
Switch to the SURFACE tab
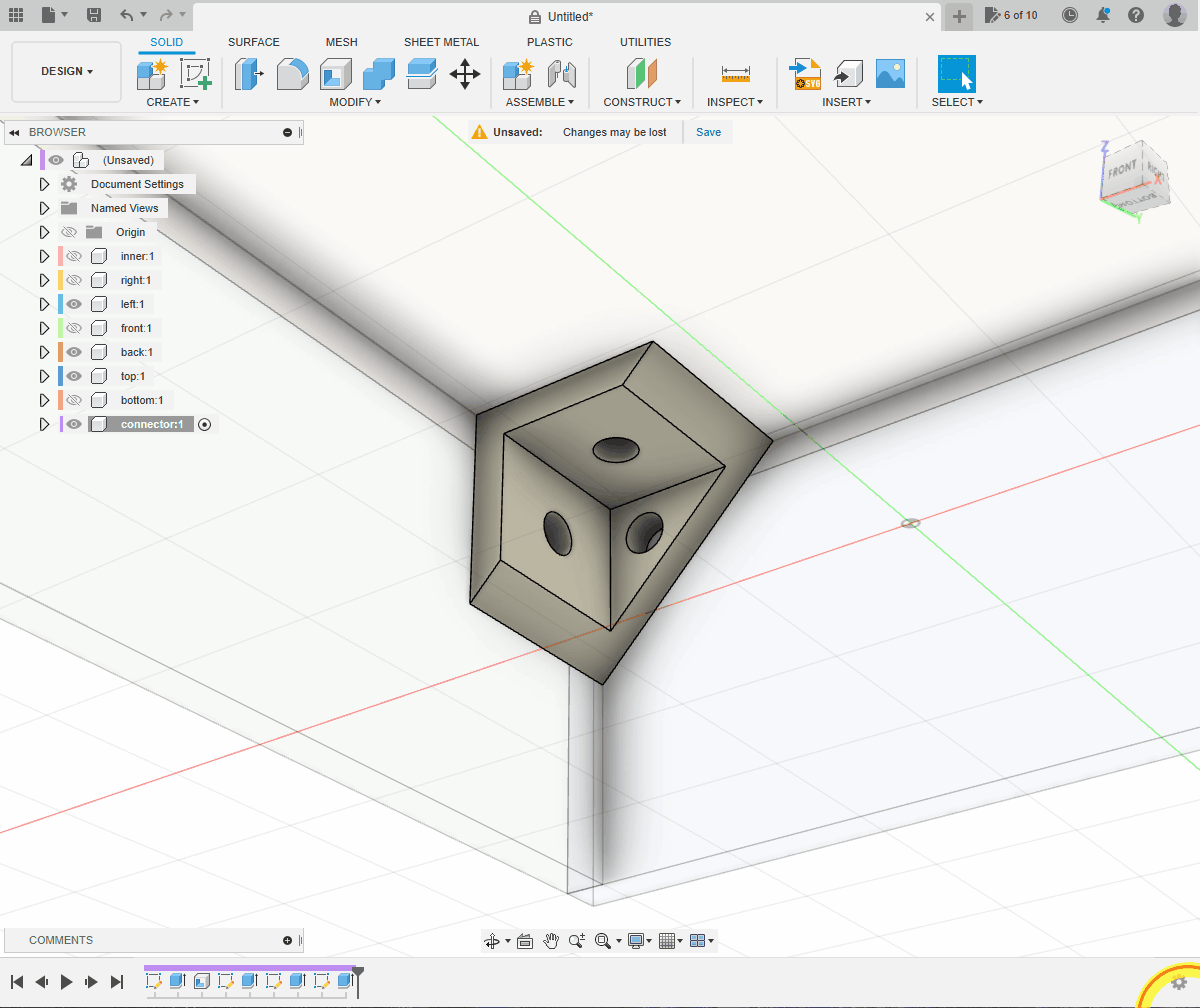point(253,42)
